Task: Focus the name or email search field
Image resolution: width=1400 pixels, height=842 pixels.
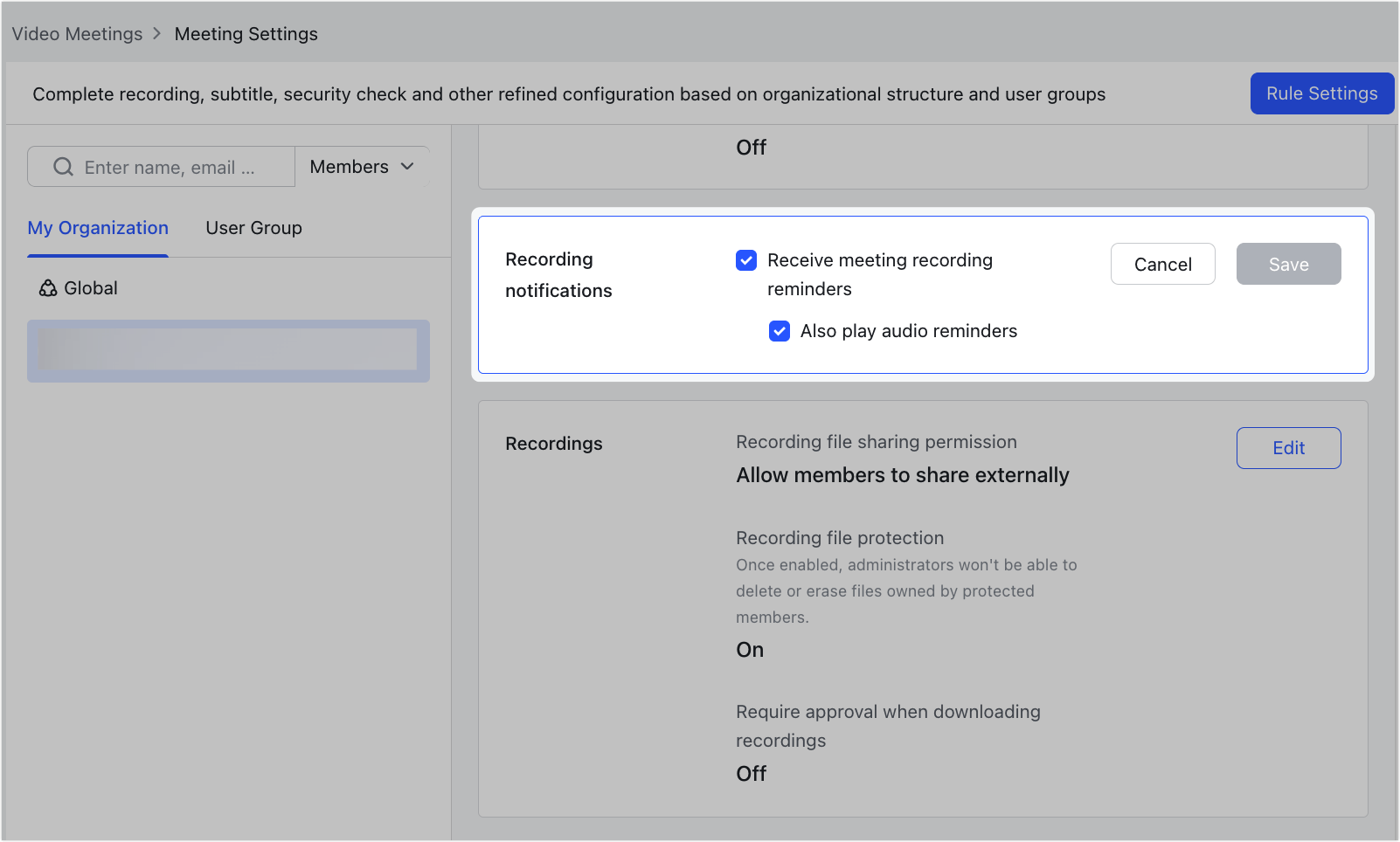Action: (161, 167)
